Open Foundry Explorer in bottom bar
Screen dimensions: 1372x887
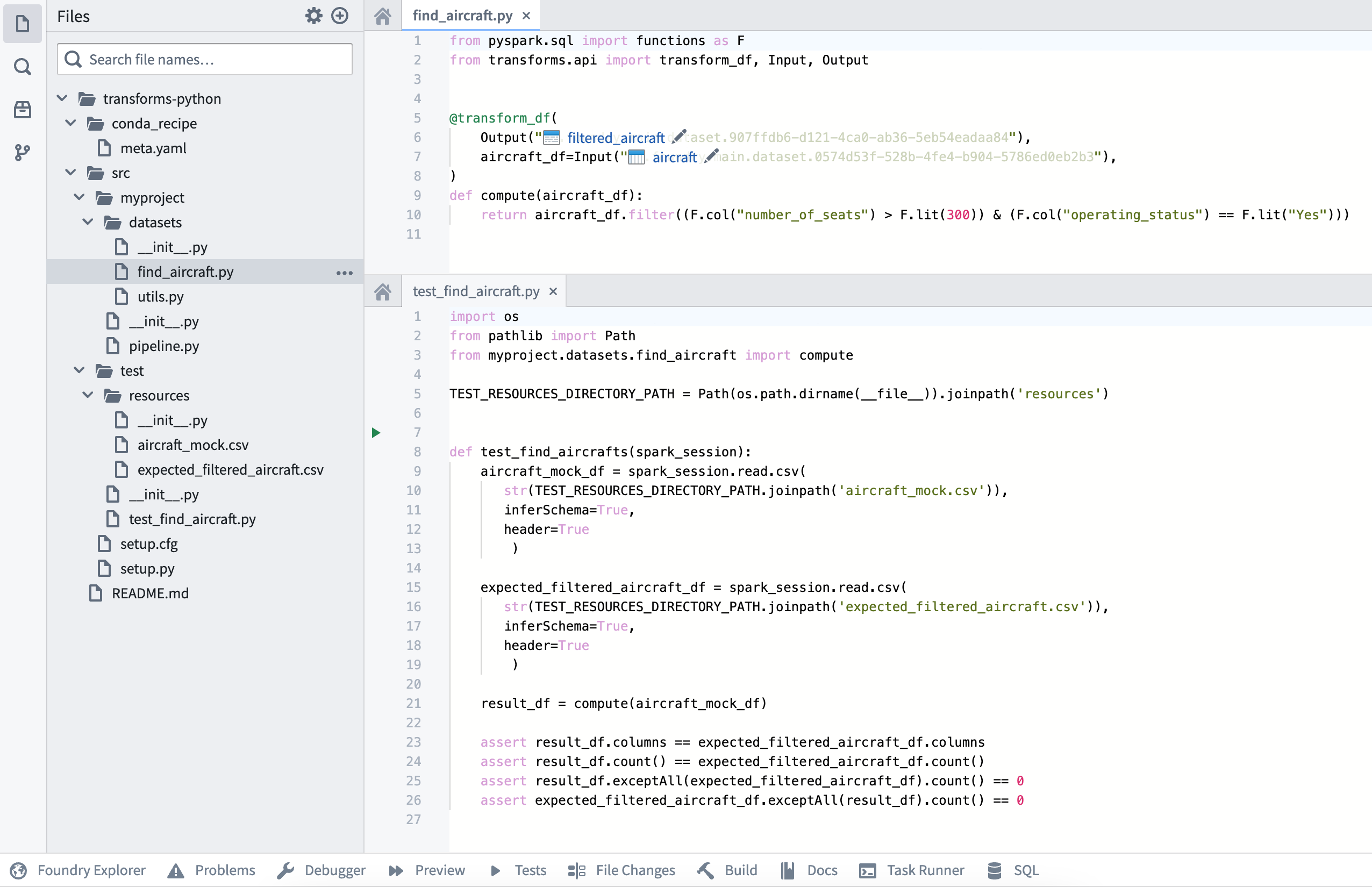coord(78,870)
